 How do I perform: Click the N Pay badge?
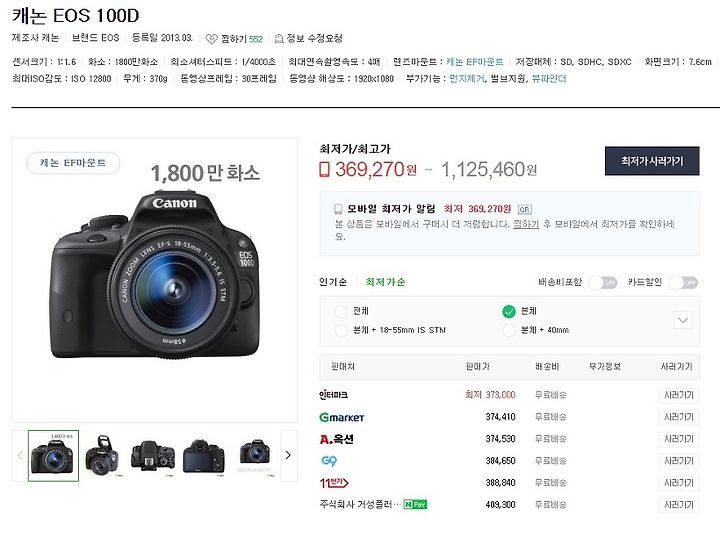(415, 504)
